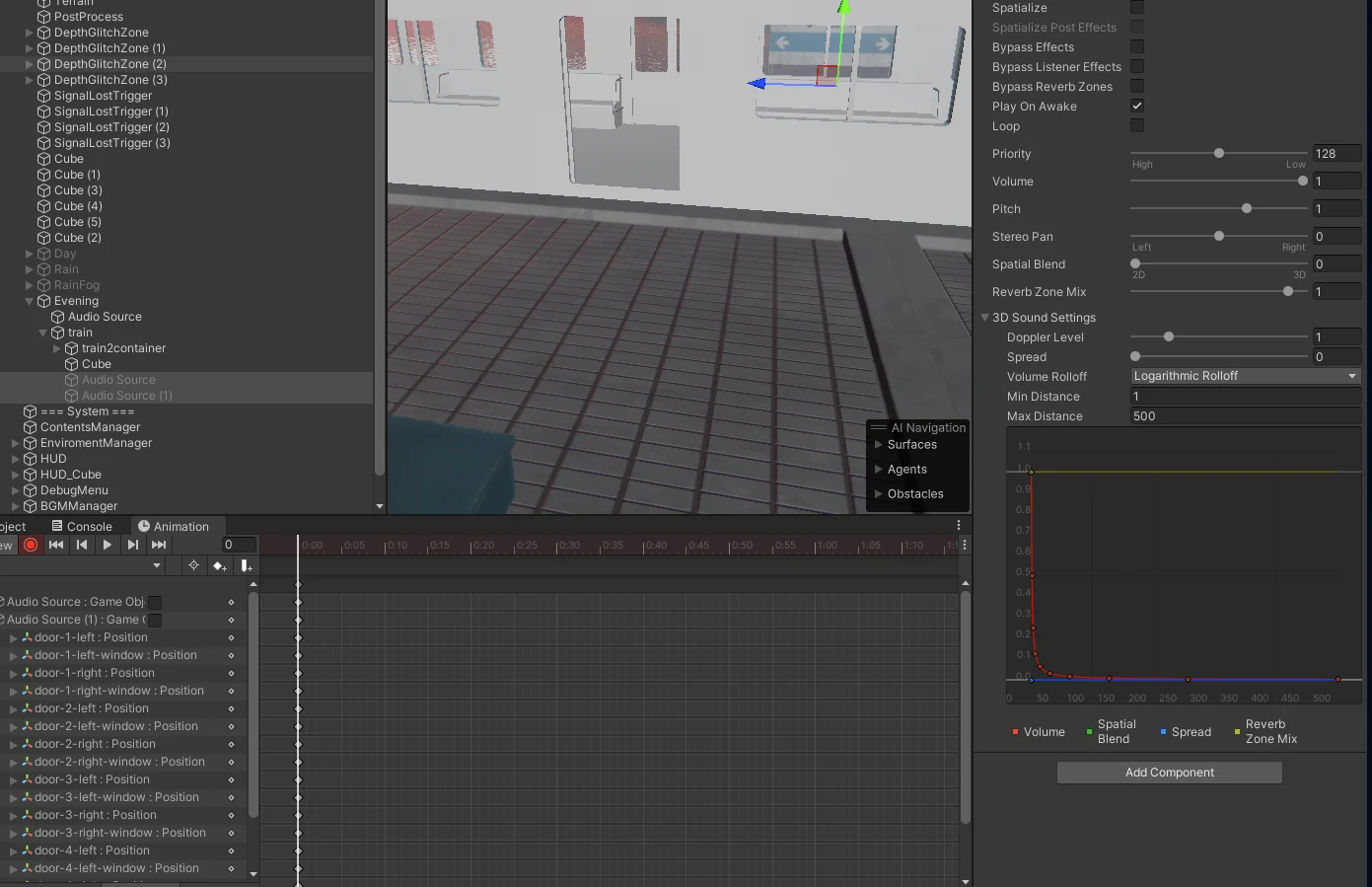The height and width of the screenshot is (887, 1372).
Task: Go to next keyframe
Action: 133,545
